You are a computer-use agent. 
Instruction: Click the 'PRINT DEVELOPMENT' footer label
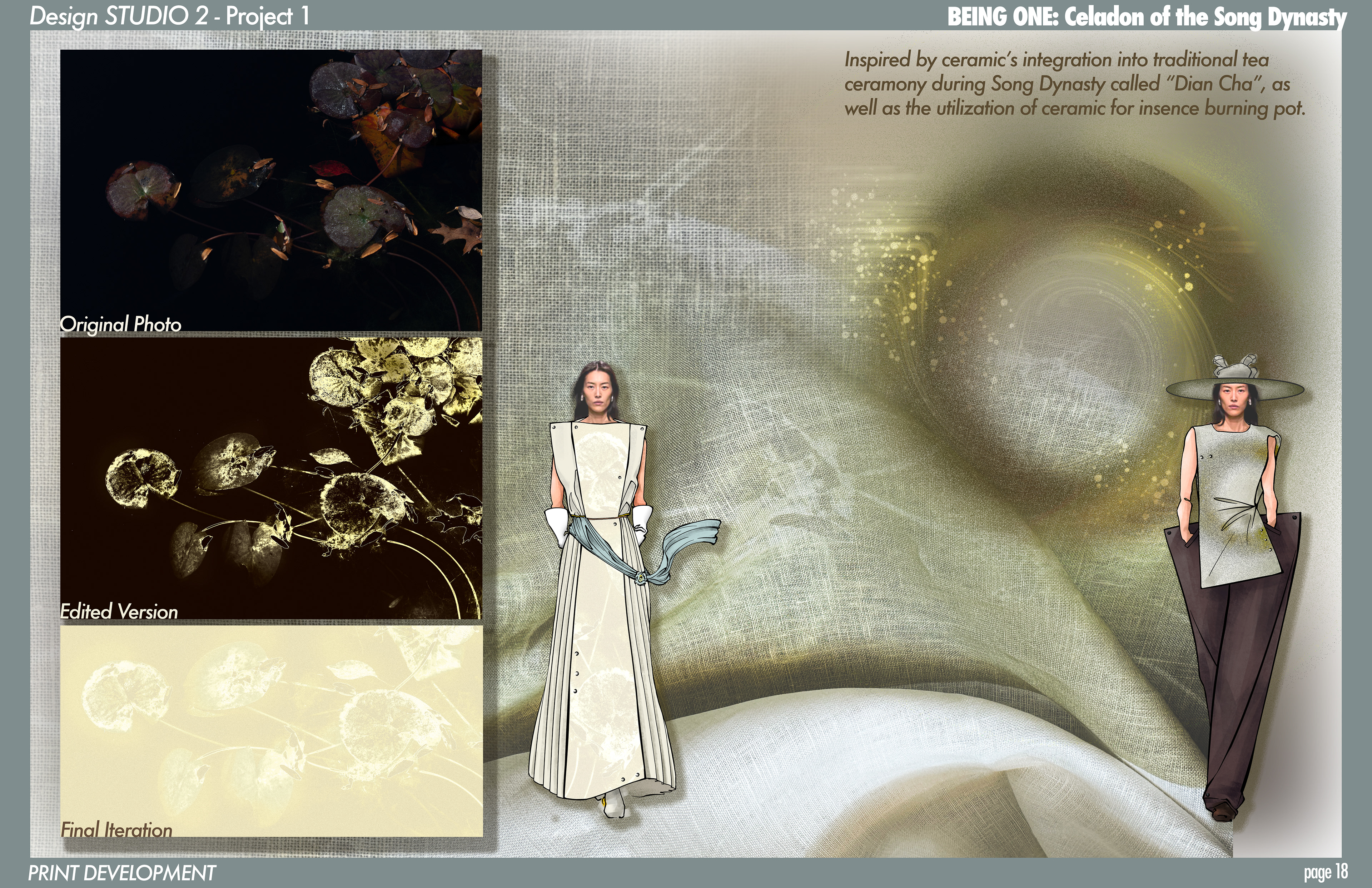click(121, 873)
